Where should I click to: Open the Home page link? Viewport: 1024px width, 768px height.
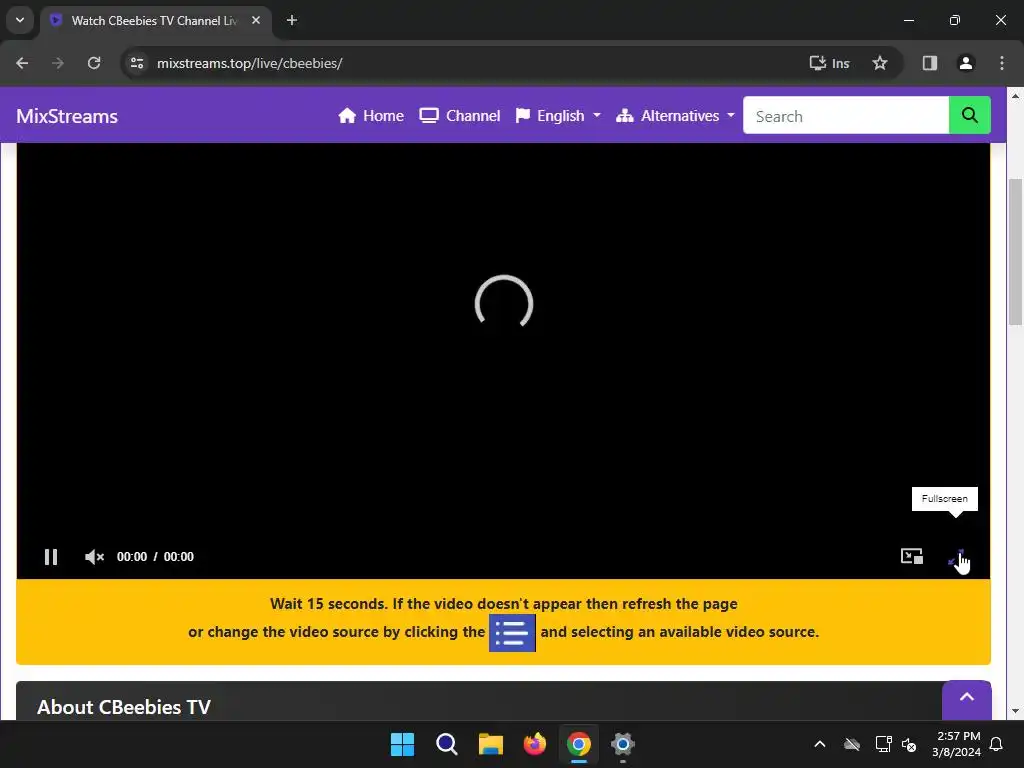370,116
